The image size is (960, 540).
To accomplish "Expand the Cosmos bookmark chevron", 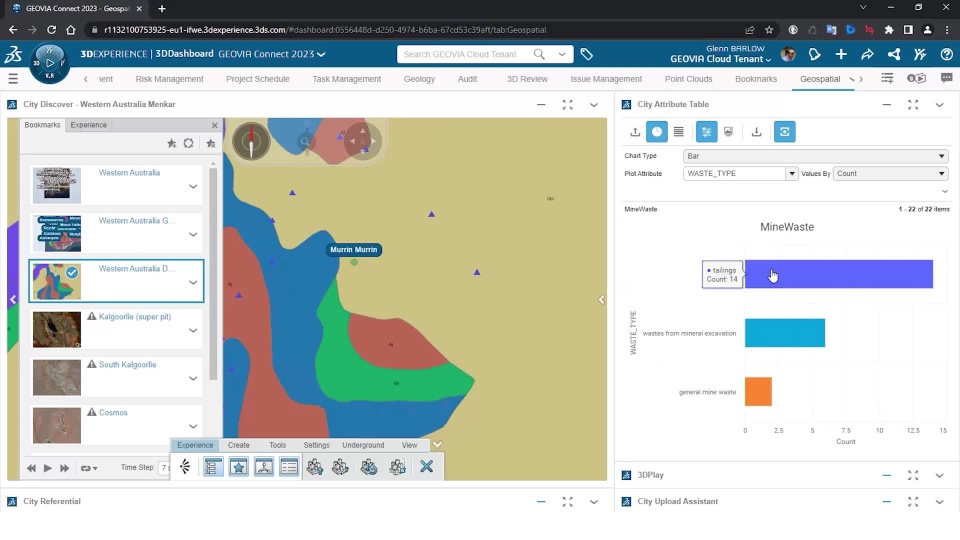I will point(193,426).
